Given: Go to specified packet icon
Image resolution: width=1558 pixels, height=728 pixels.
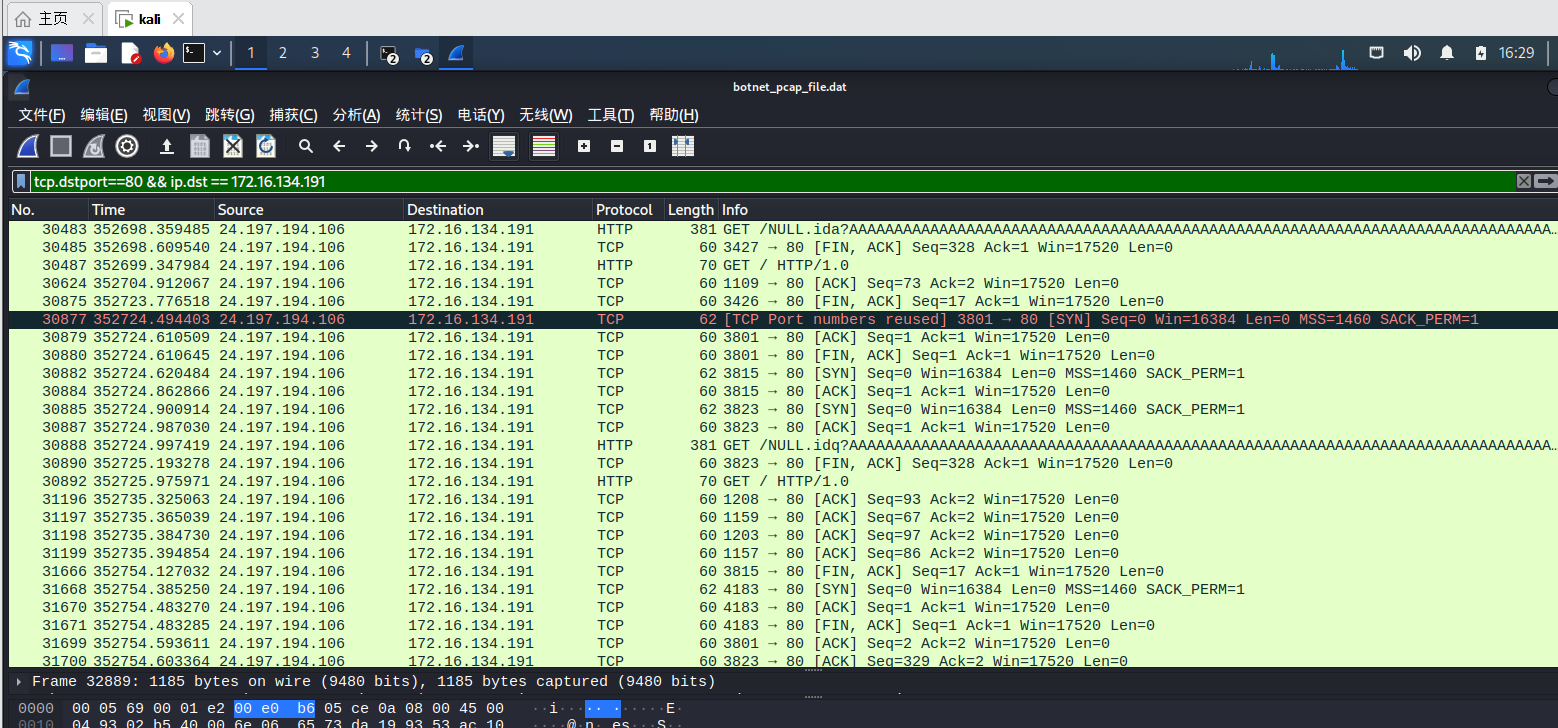Looking at the screenshot, I should (x=405, y=146).
